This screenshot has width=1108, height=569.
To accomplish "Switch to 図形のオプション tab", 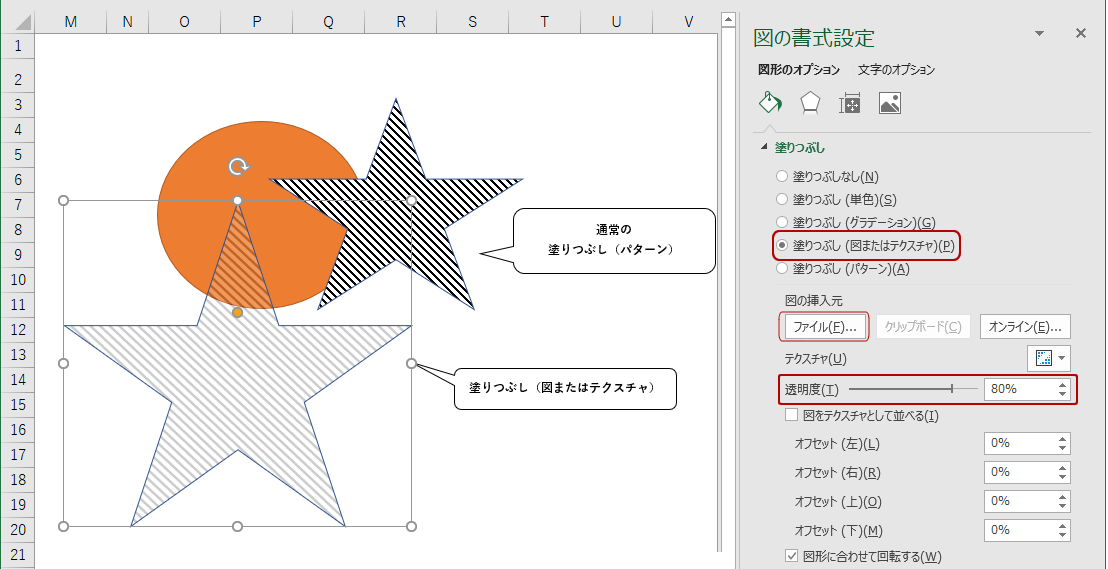I will [x=798, y=69].
